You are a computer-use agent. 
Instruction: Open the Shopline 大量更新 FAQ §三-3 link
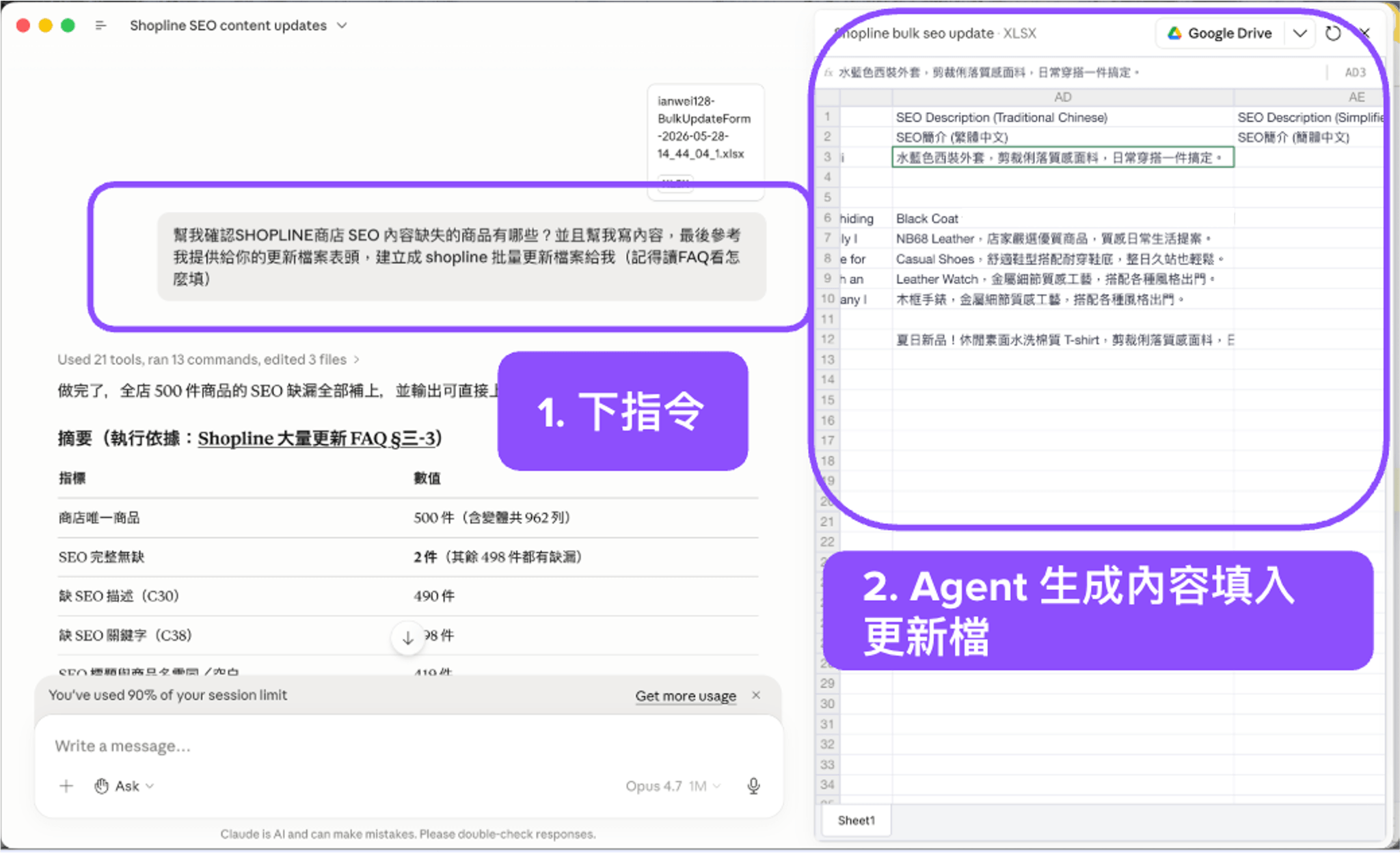(317, 438)
